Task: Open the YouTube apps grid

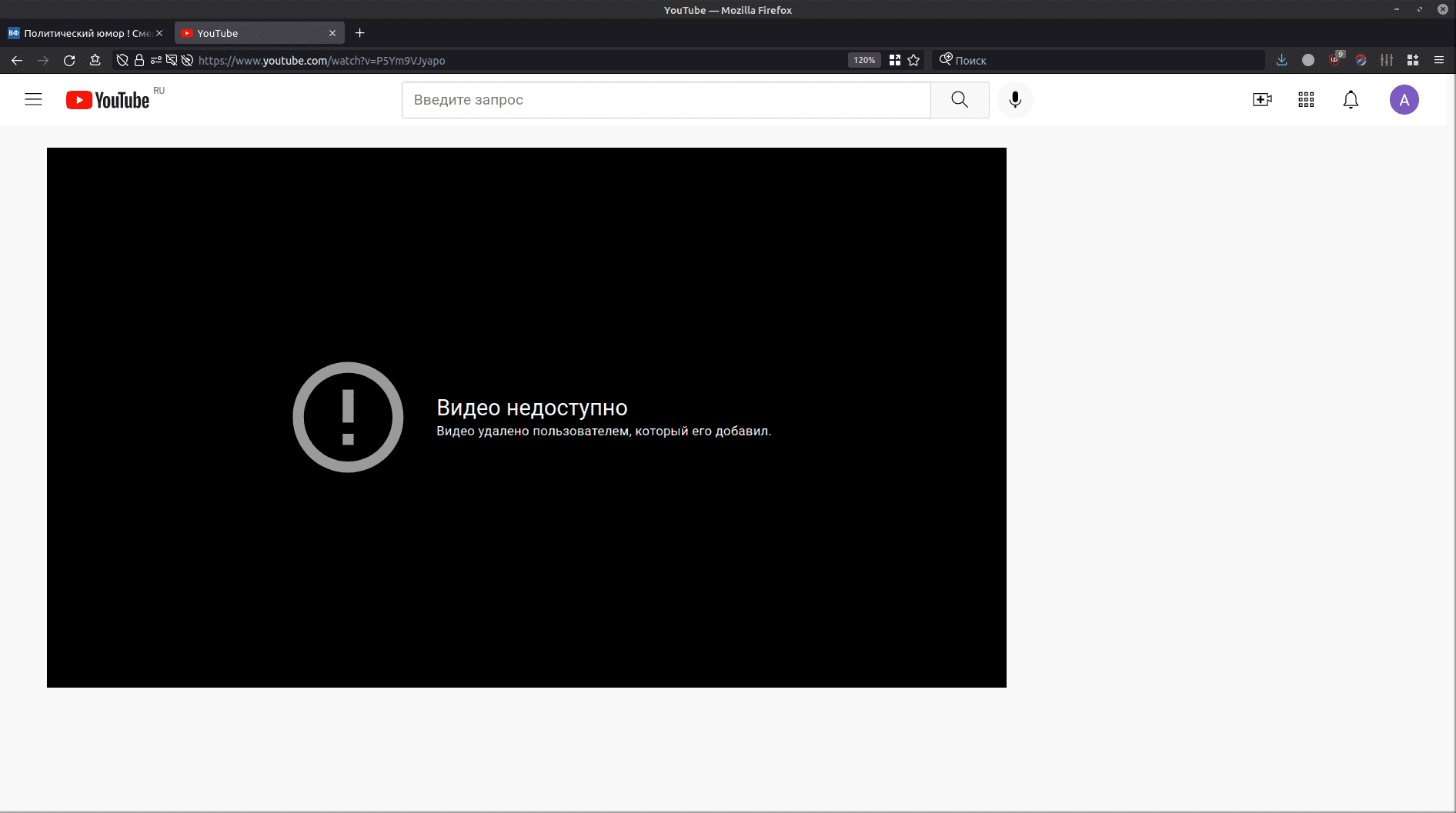Action: pos(1306,100)
